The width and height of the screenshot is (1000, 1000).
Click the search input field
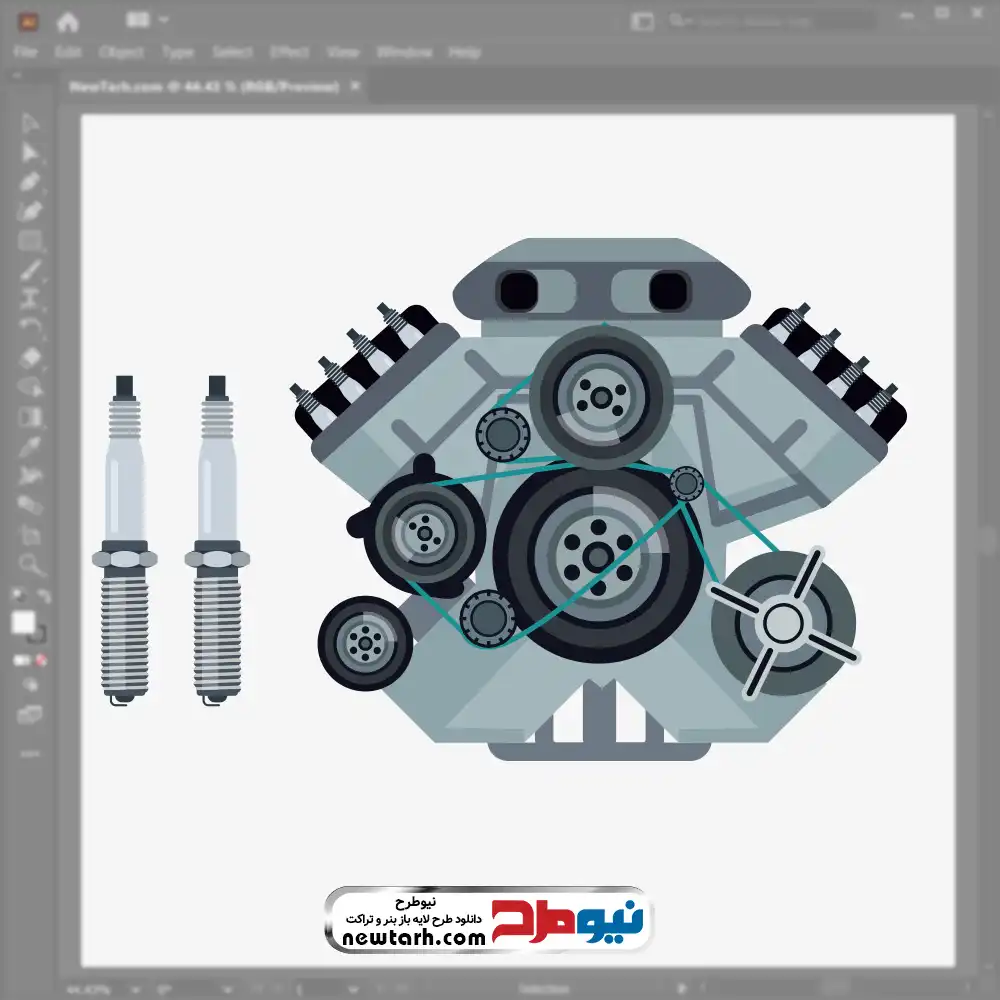coord(770,21)
